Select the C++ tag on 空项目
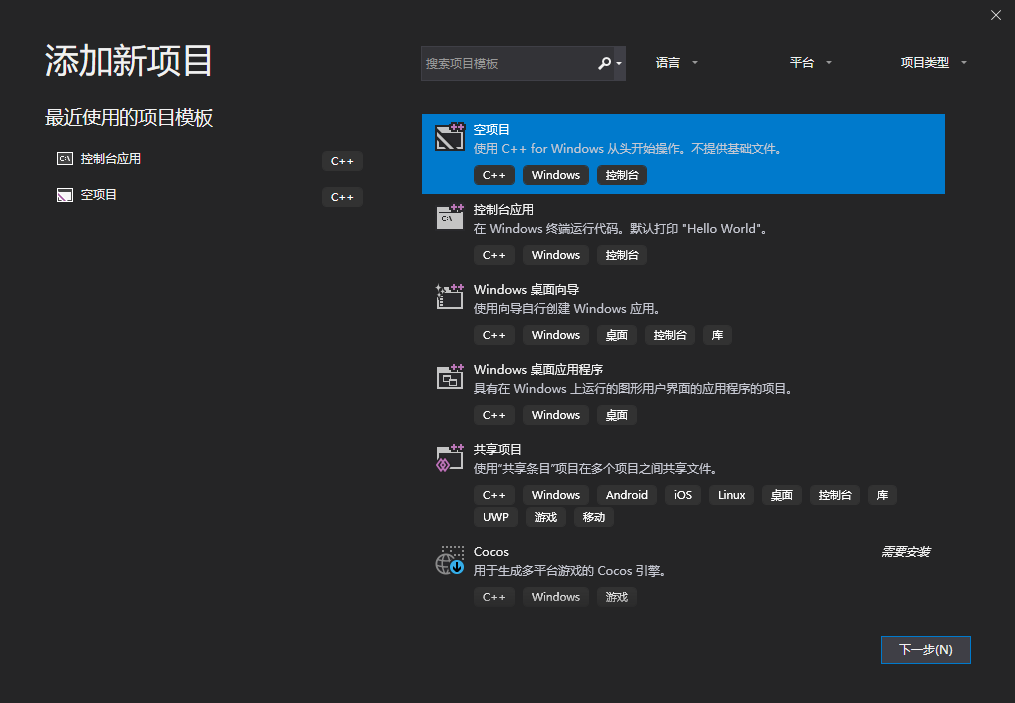Viewport: 1015px width, 703px height. click(494, 174)
